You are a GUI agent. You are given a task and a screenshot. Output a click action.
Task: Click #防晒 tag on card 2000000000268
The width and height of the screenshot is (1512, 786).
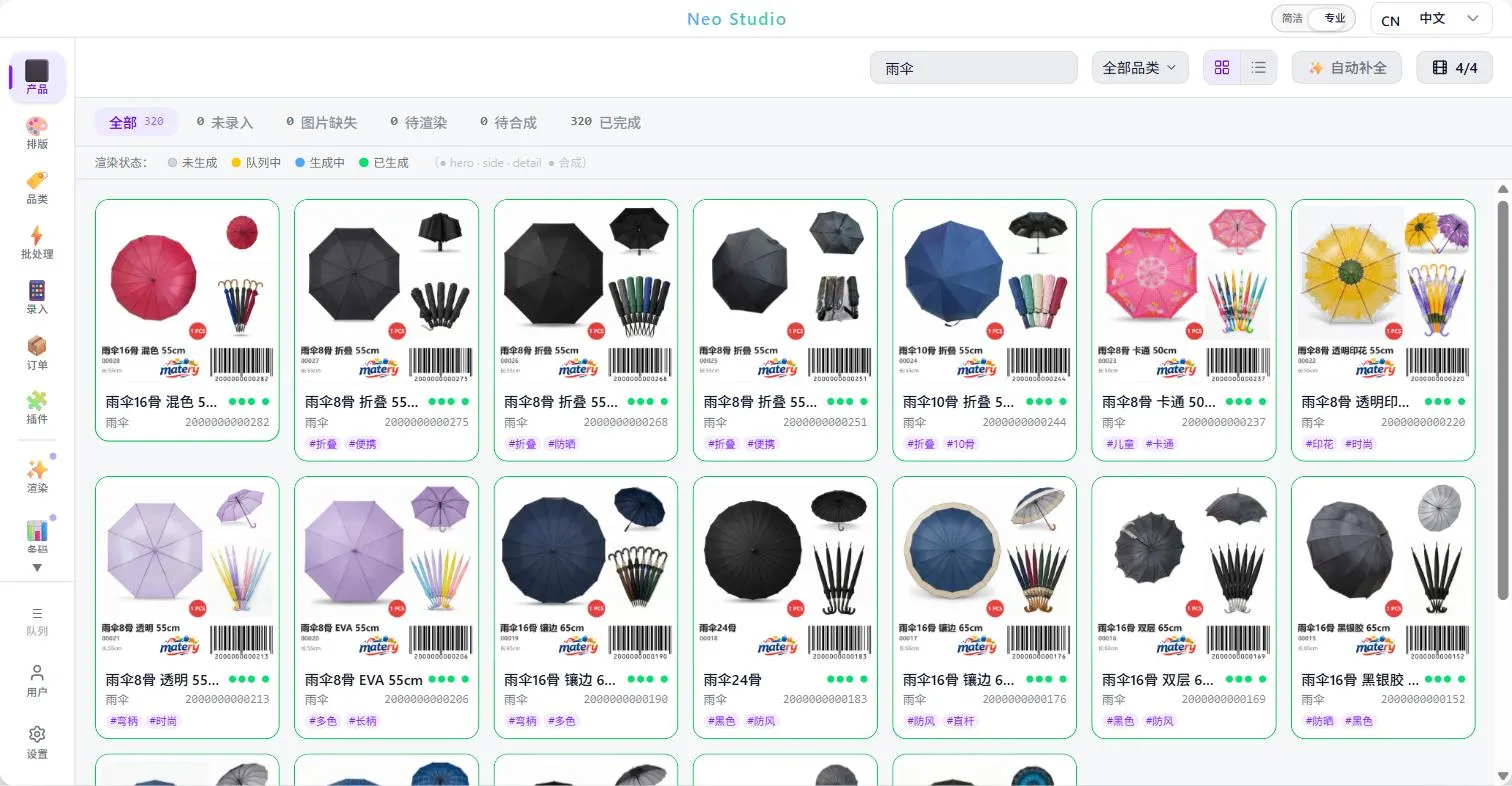pos(563,444)
